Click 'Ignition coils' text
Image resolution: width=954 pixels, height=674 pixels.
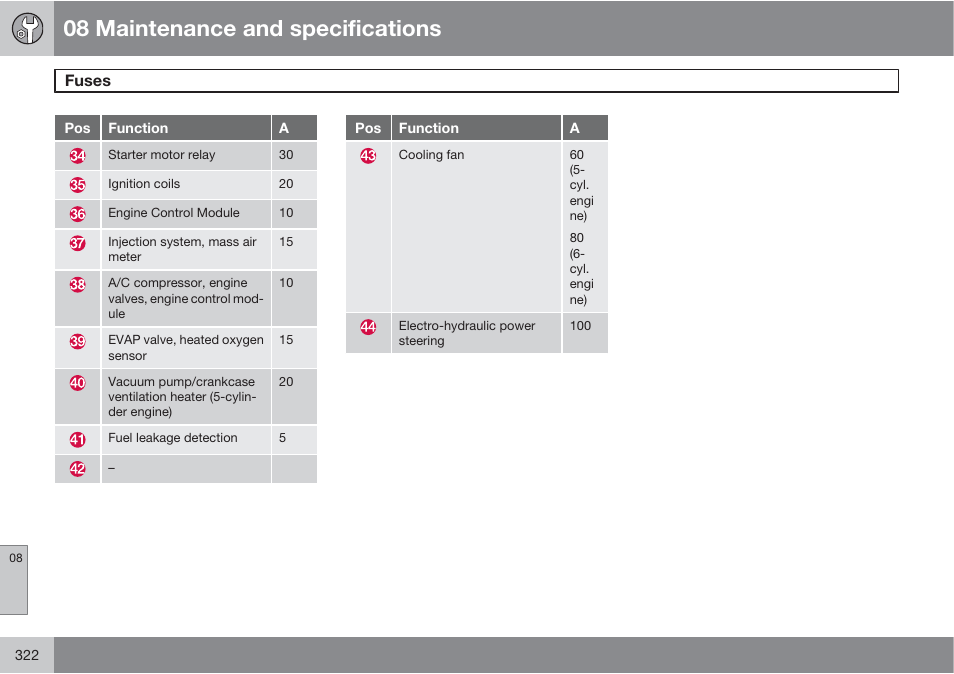point(144,184)
